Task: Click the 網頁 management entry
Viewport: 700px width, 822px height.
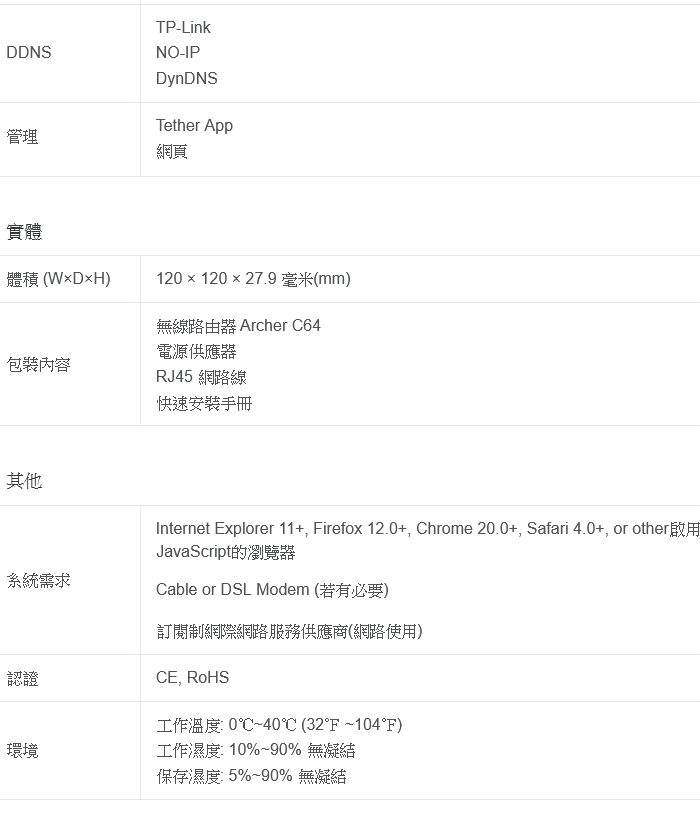Action: click(172, 151)
